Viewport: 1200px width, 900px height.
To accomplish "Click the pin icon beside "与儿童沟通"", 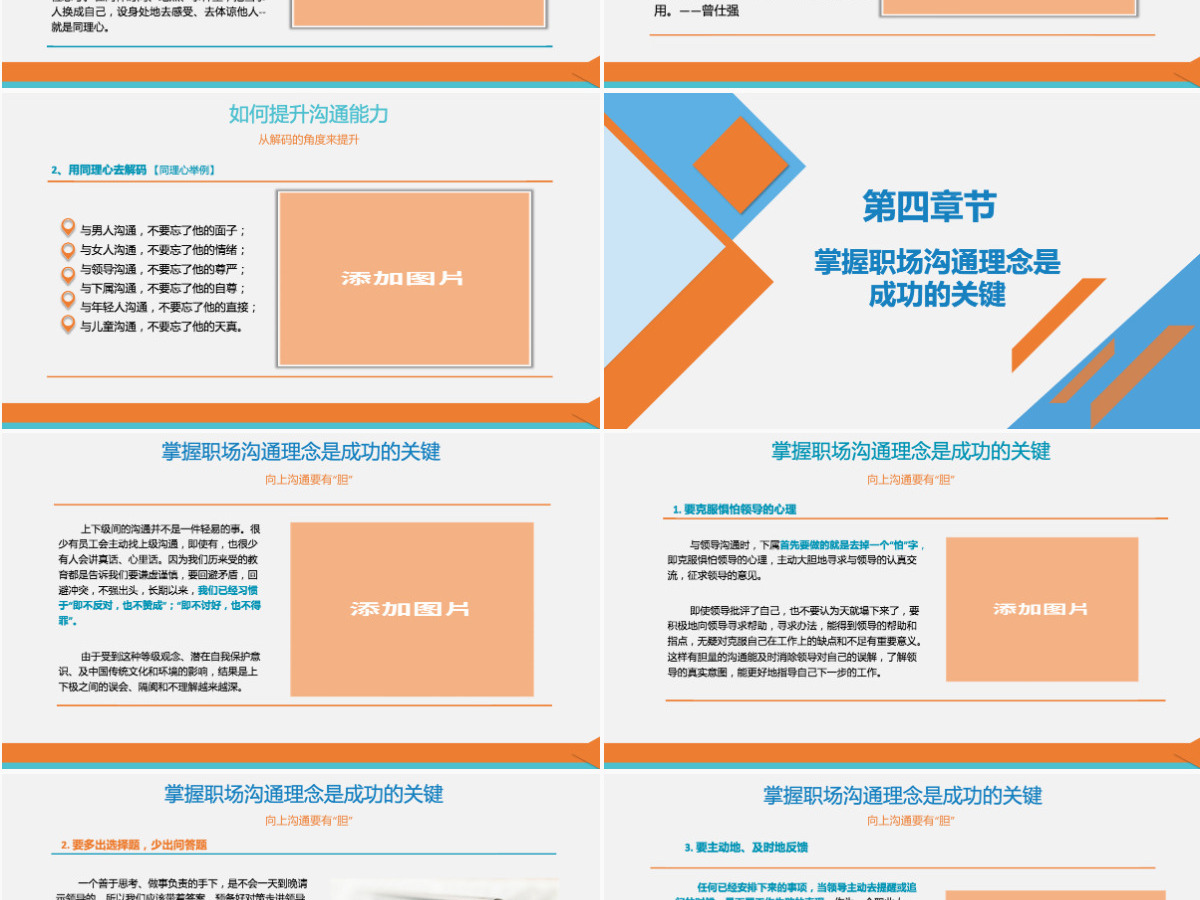I will click(x=68, y=324).
